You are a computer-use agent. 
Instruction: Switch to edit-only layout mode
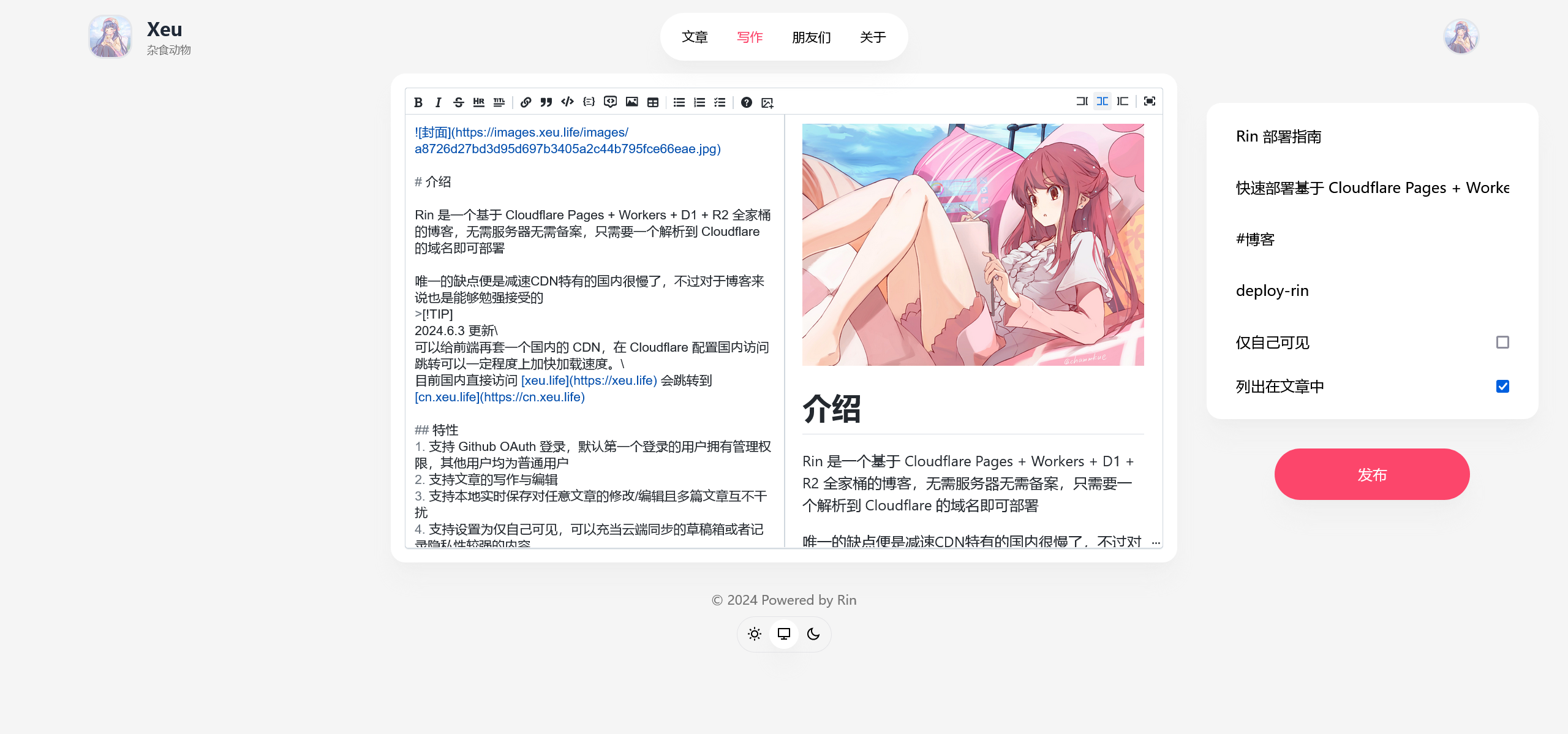pyautogui.click(x=1082, y=101)
